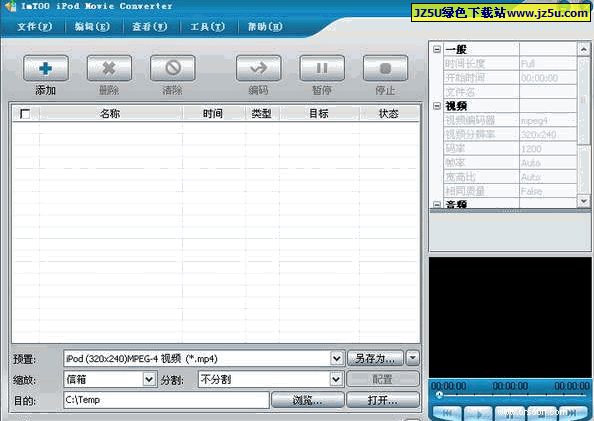This screenshot has height=421, width=594.
Task: Click the play button in the preview player
Action: pos(478,413)
